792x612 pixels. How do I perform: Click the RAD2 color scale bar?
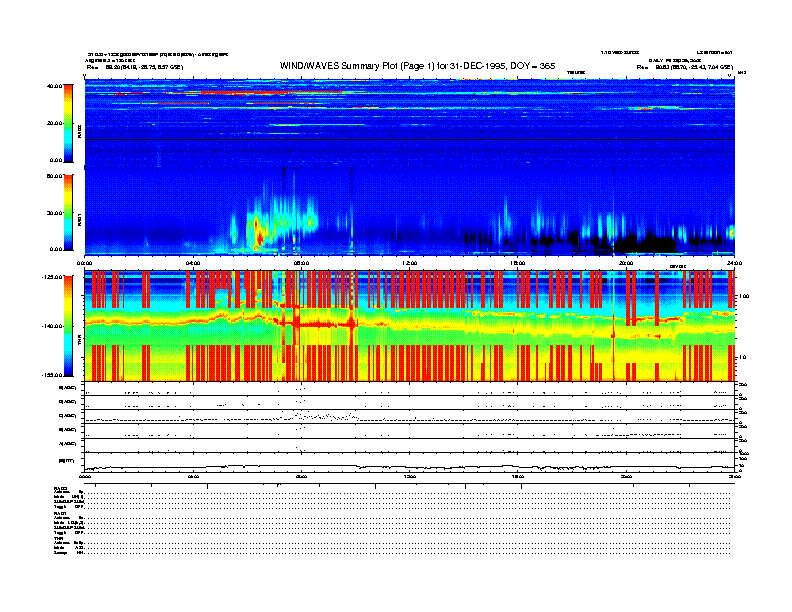[68, 123]
